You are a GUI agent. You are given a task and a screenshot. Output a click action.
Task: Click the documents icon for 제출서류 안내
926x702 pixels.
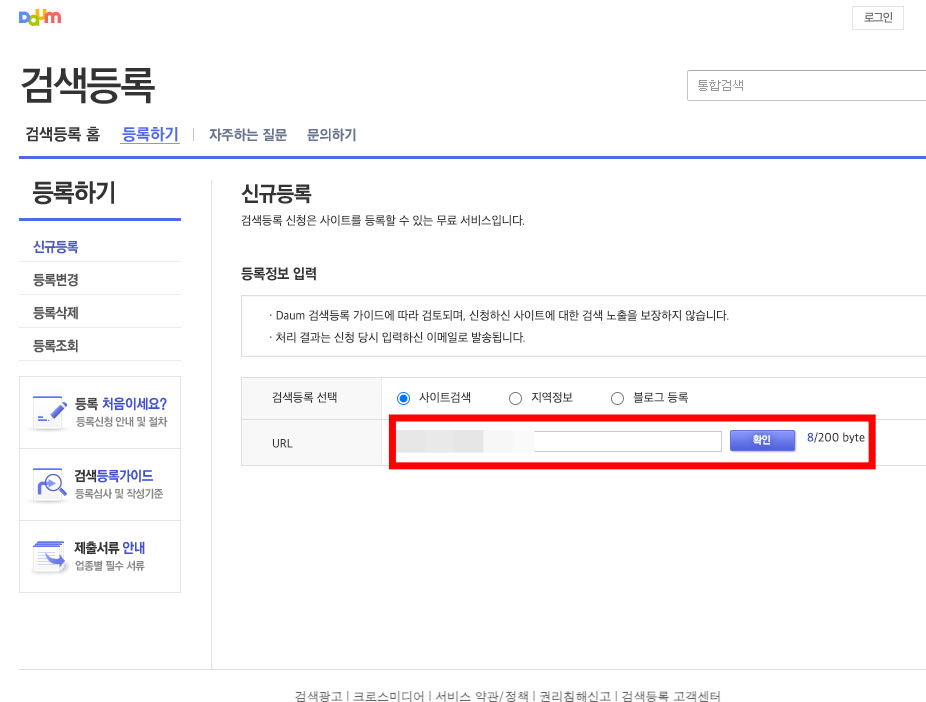click(50, 557)
